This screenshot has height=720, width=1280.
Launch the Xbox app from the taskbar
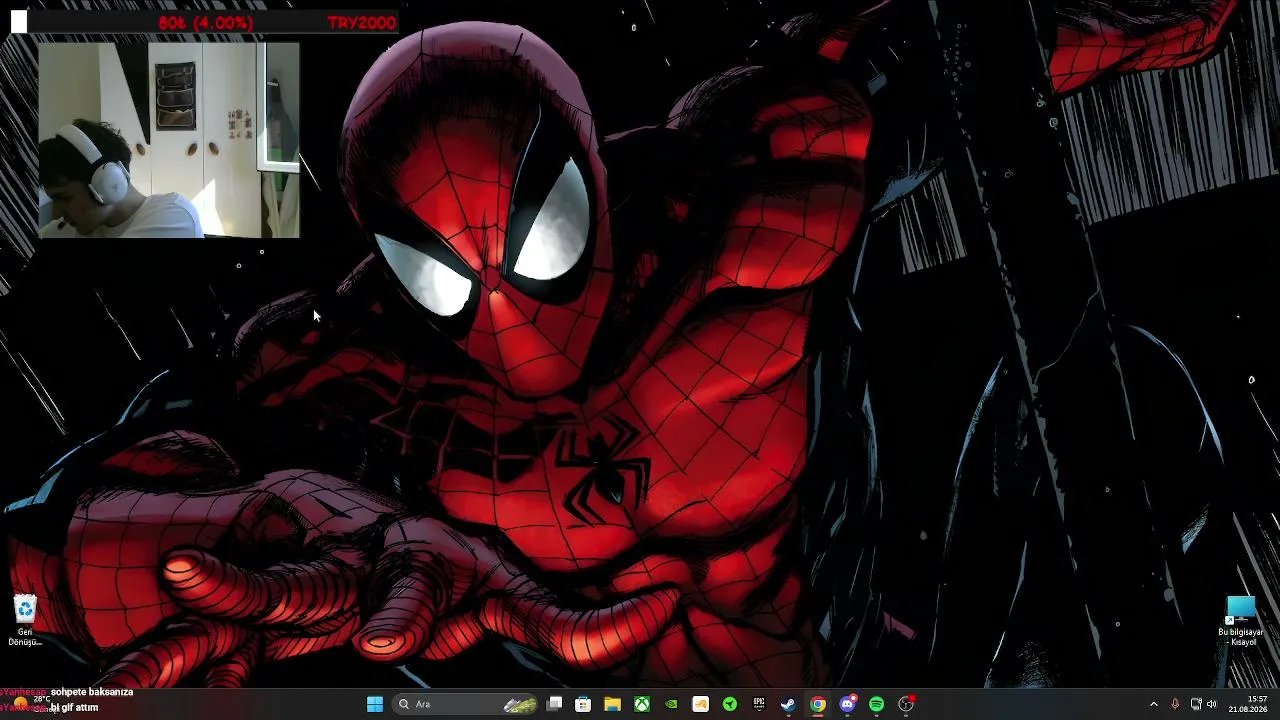[641, 704]
